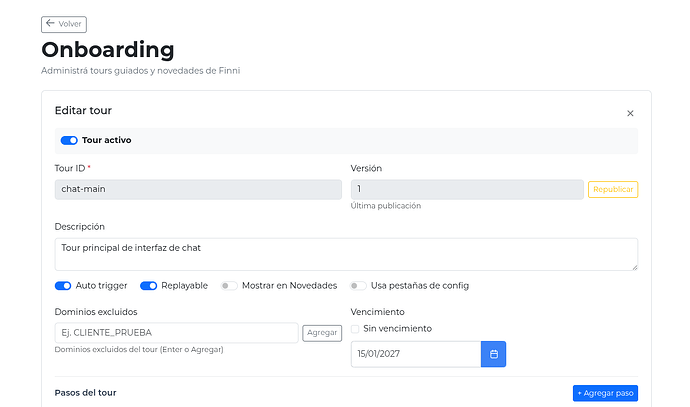The image size is (690, 407).
Task: Click the Onboarding page title
Action: point(108,49)
